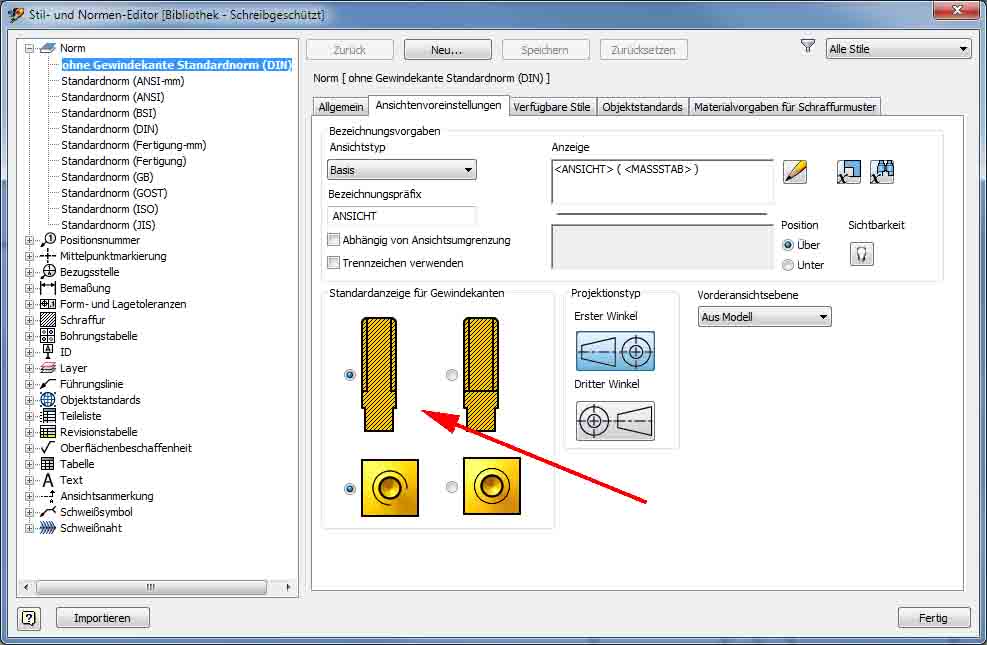This screenshot has width=987, height=645.
Task: Expand the Tabelle tree node
Action: click(x=29, y=464)
